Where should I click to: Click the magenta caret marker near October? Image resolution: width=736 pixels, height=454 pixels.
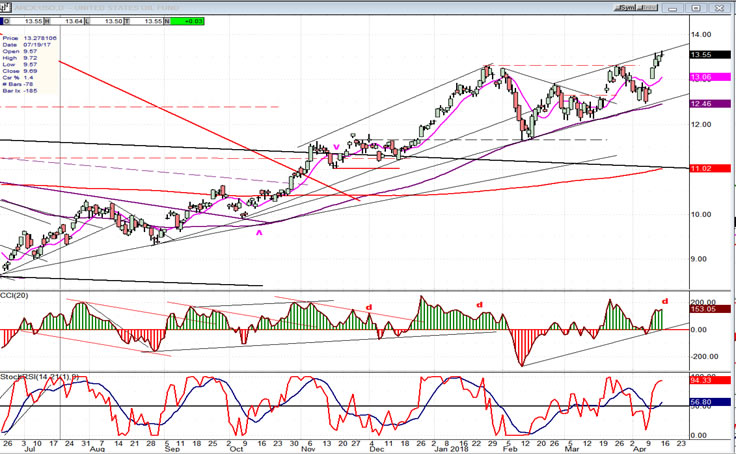point(259,231)
